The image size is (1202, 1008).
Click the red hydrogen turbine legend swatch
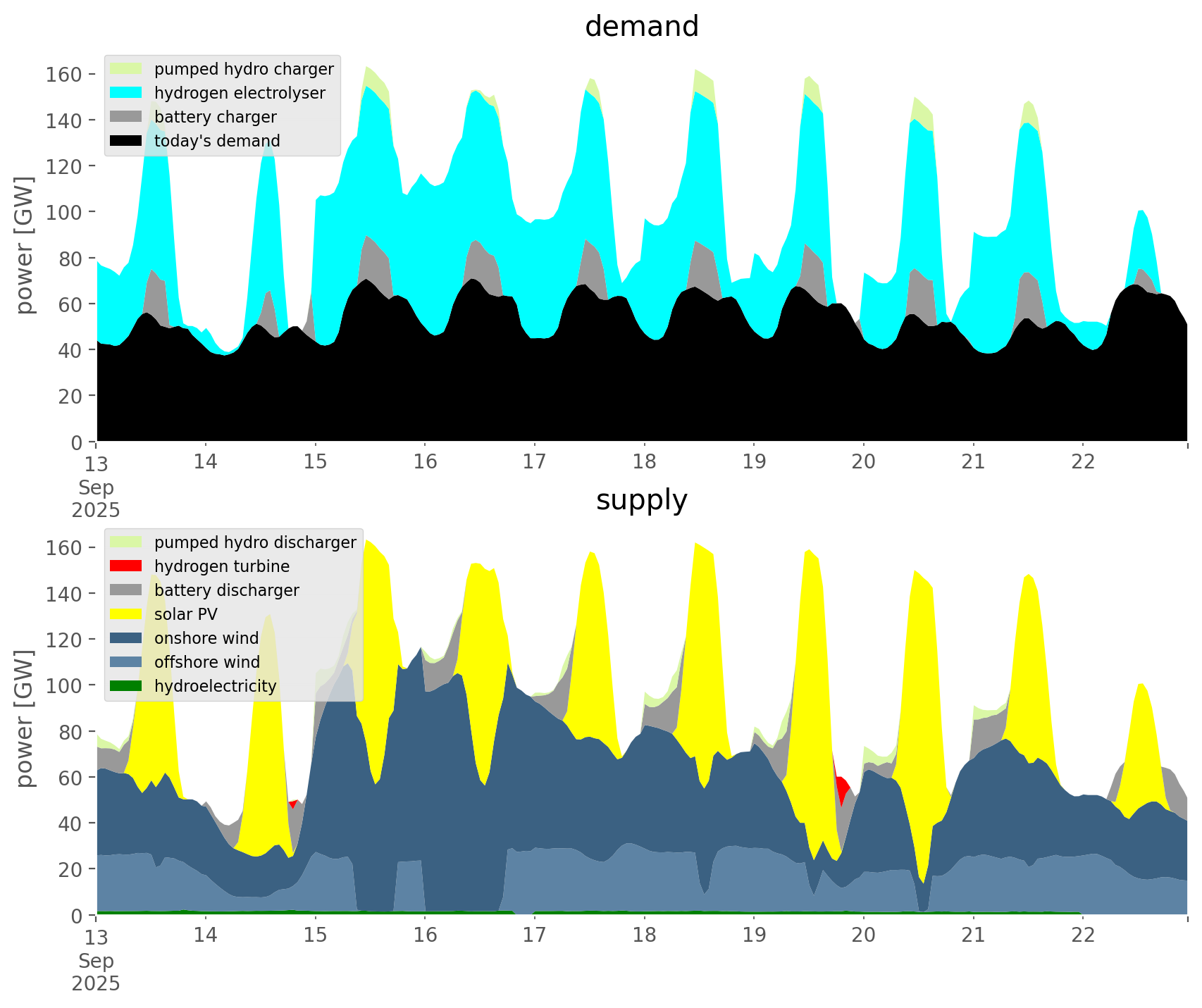(126, 566)
